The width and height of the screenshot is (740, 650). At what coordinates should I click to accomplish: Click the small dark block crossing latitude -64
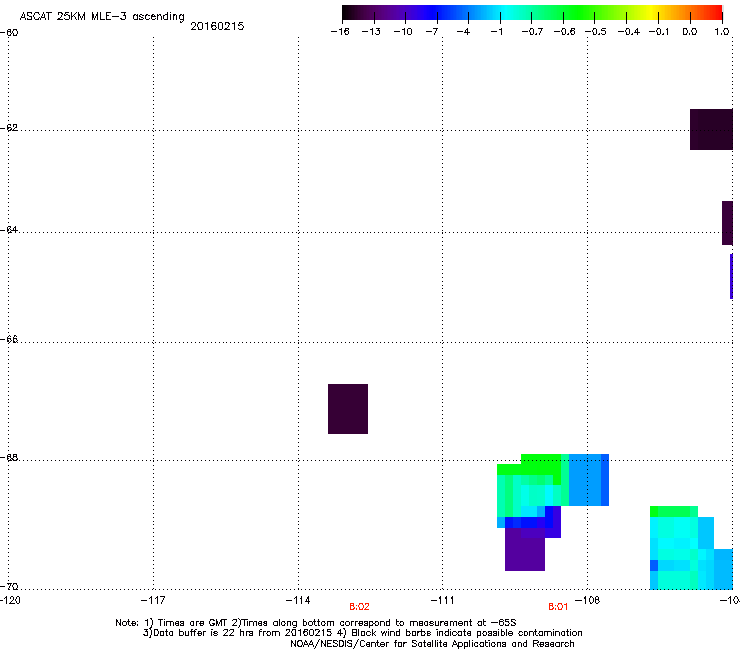[727, 223]
